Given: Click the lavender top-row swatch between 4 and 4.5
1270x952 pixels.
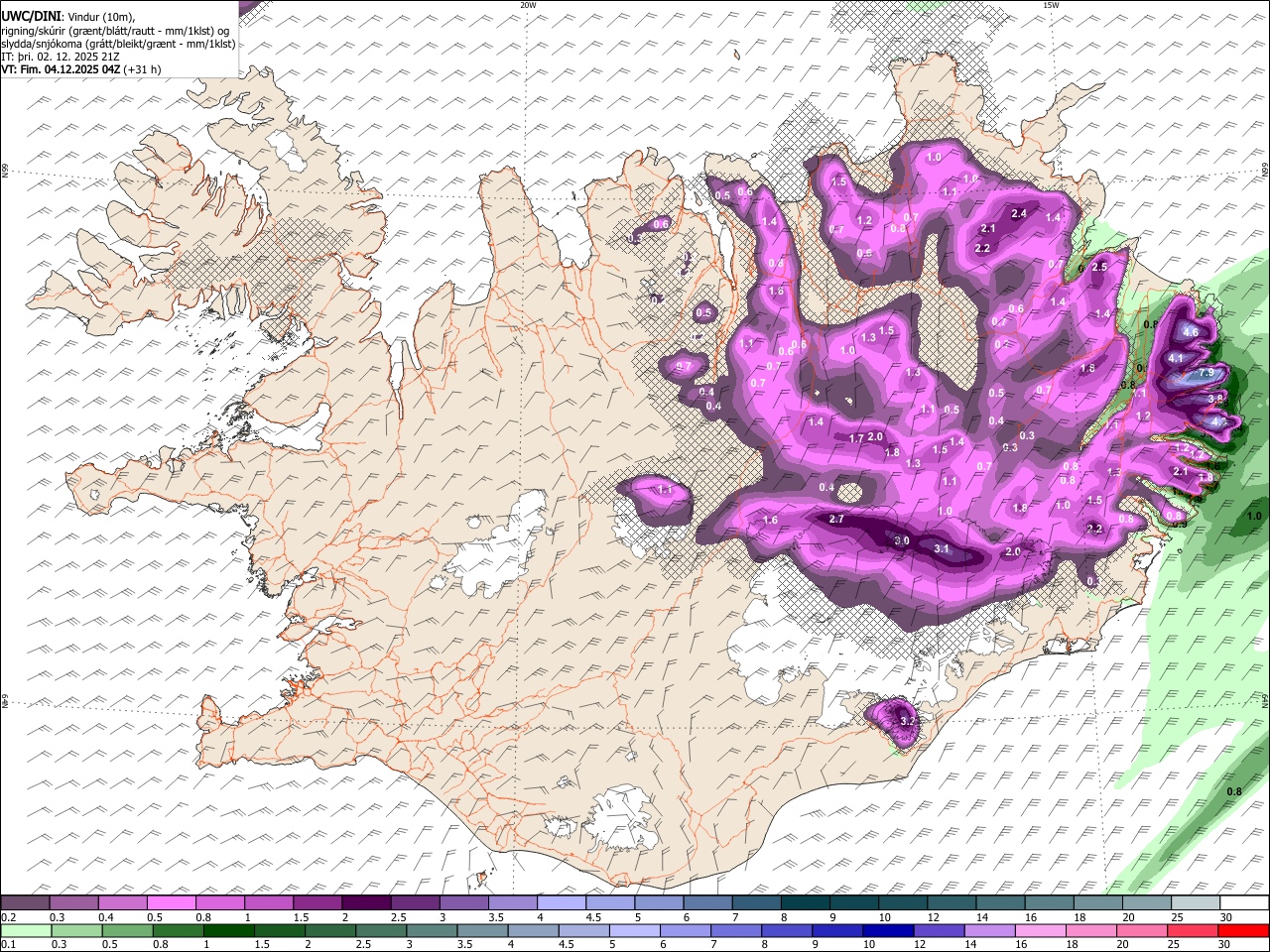Looking at the screenshot, I should [561, 903].
